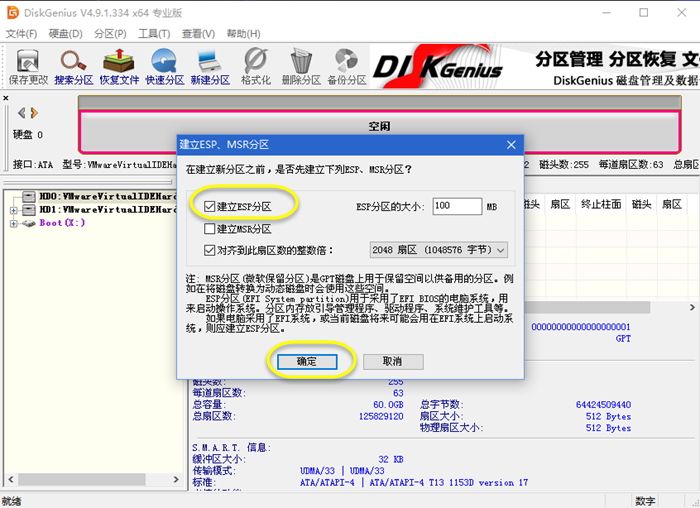This screenshot has width=700, height=508.
Task: Close the 建立ESP、MSR分区 dialog
Action: click(512, 145)
